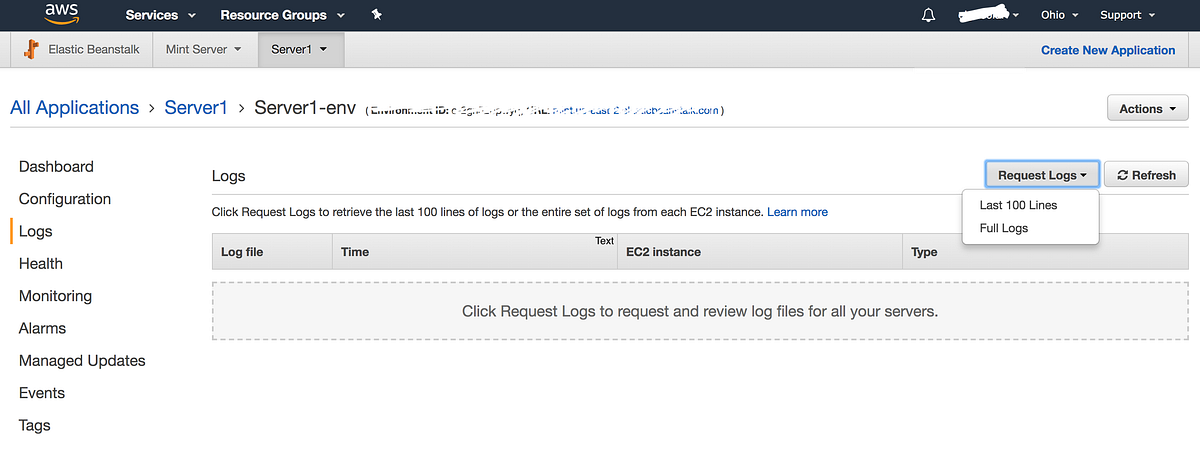
Task: Go to Server1 breadcrumb link
Action: click(x=196, y=108)
